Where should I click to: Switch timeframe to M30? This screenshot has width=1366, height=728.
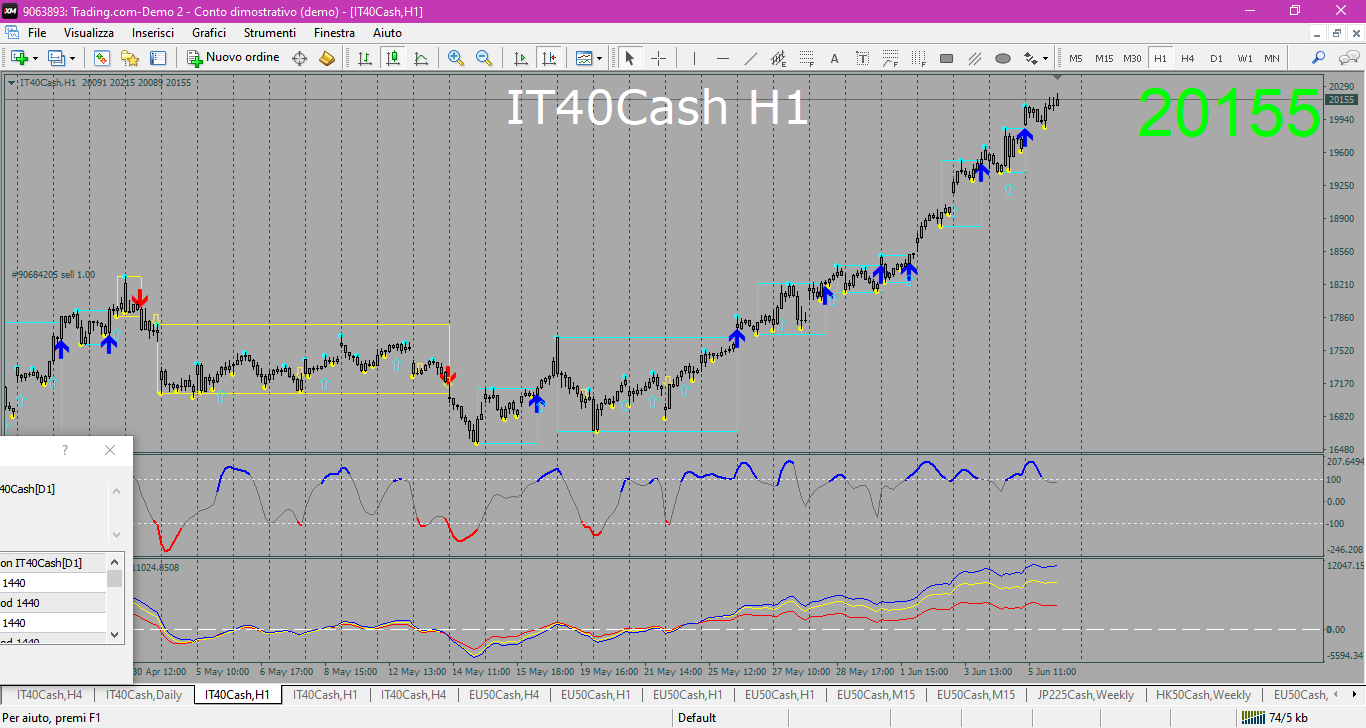click(1132, 58)
